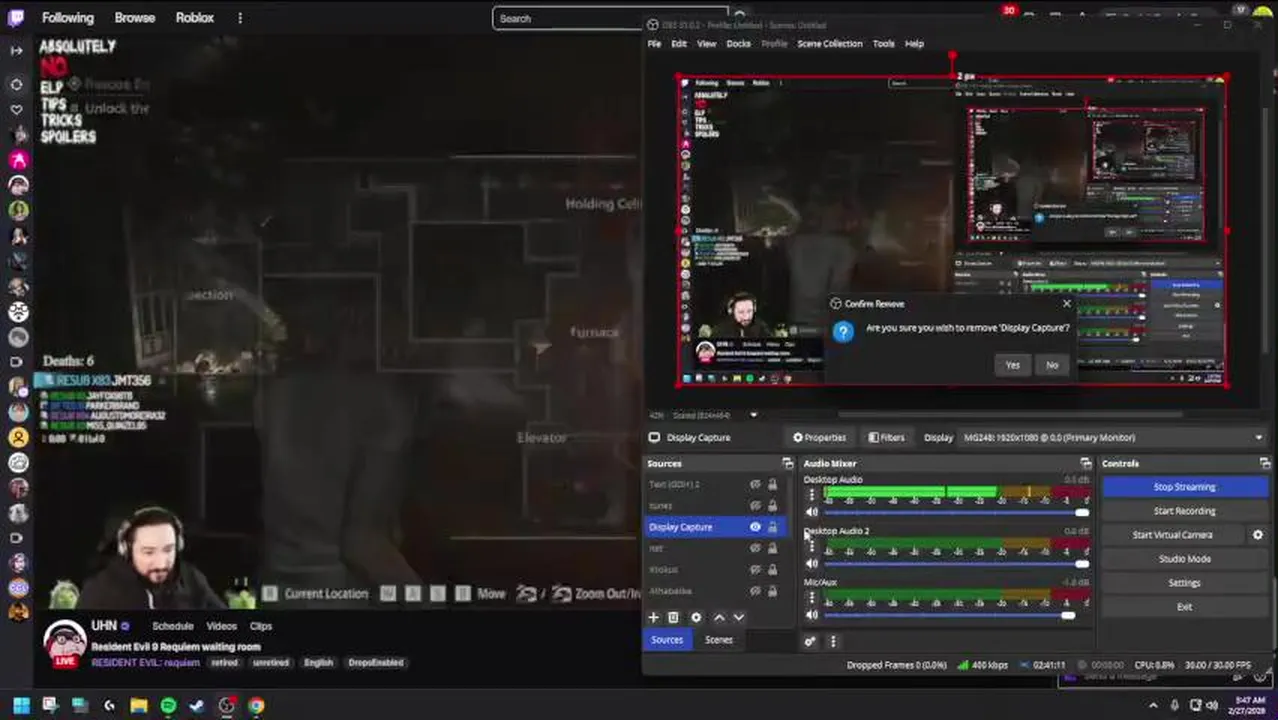This screenshot has width=1278, height=720.
Task: Open OBS Settings button
Action: point(1184,583)
